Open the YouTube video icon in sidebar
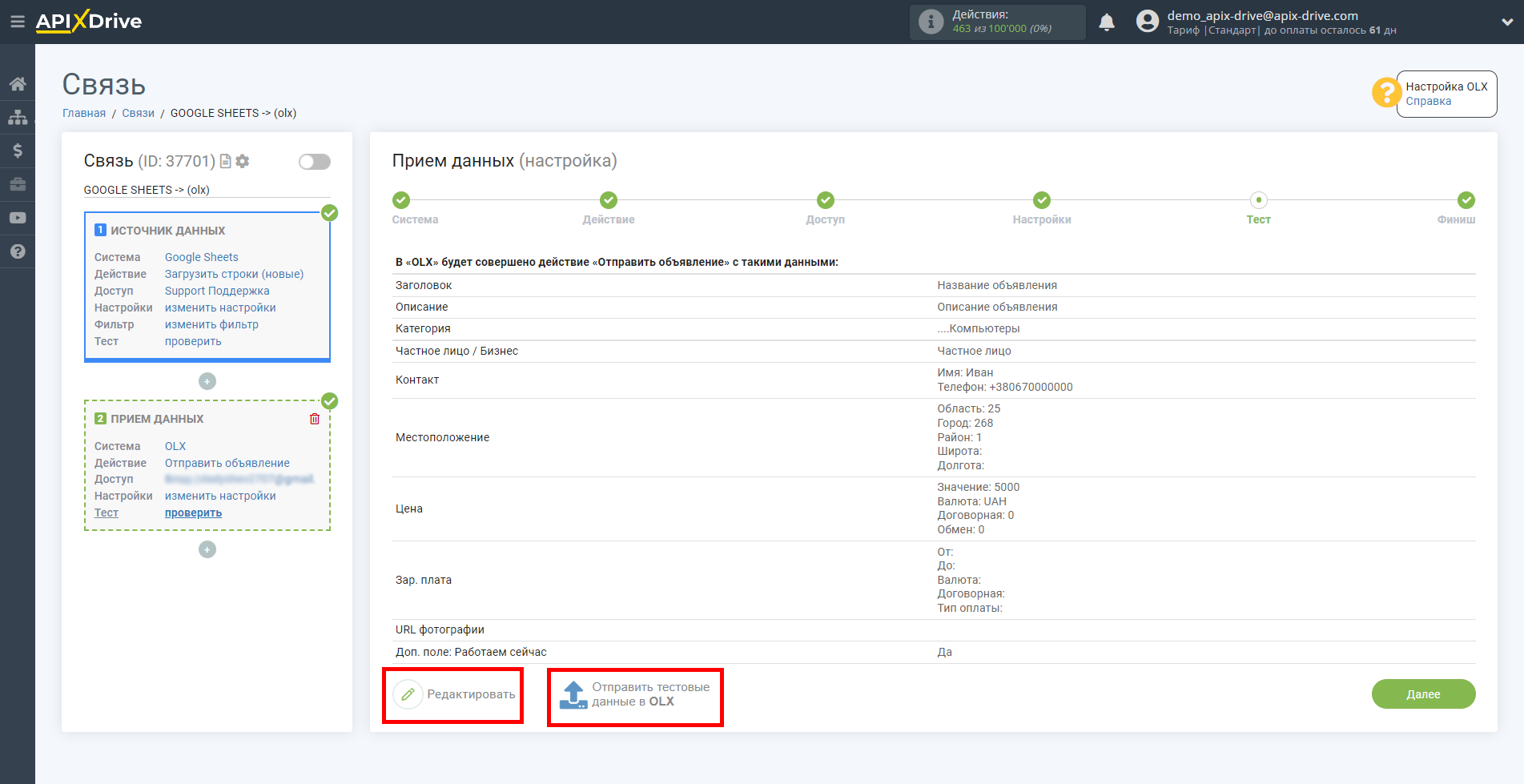 pyautogui.click(x=18, y=218)
